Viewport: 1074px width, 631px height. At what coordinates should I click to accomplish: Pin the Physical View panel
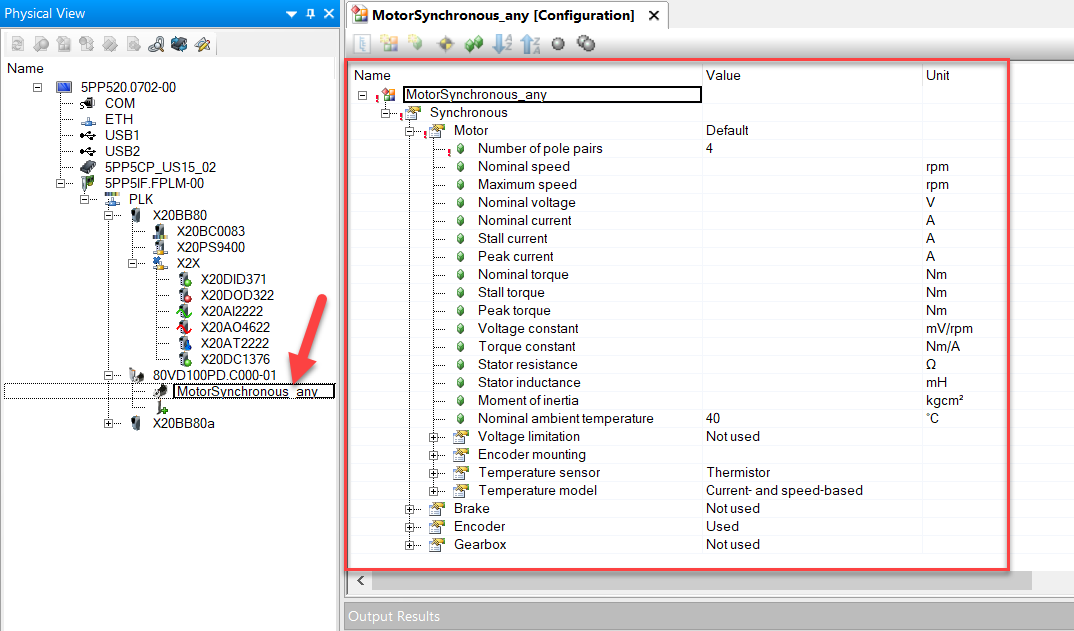point(310,14)
